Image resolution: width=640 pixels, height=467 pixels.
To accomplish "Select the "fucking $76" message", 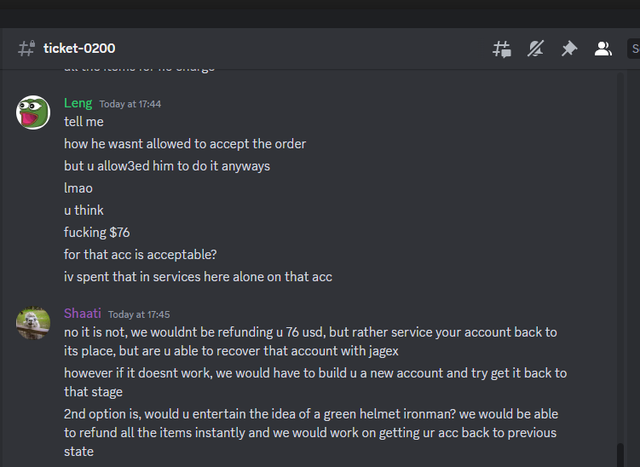I will tap(97, 232).
